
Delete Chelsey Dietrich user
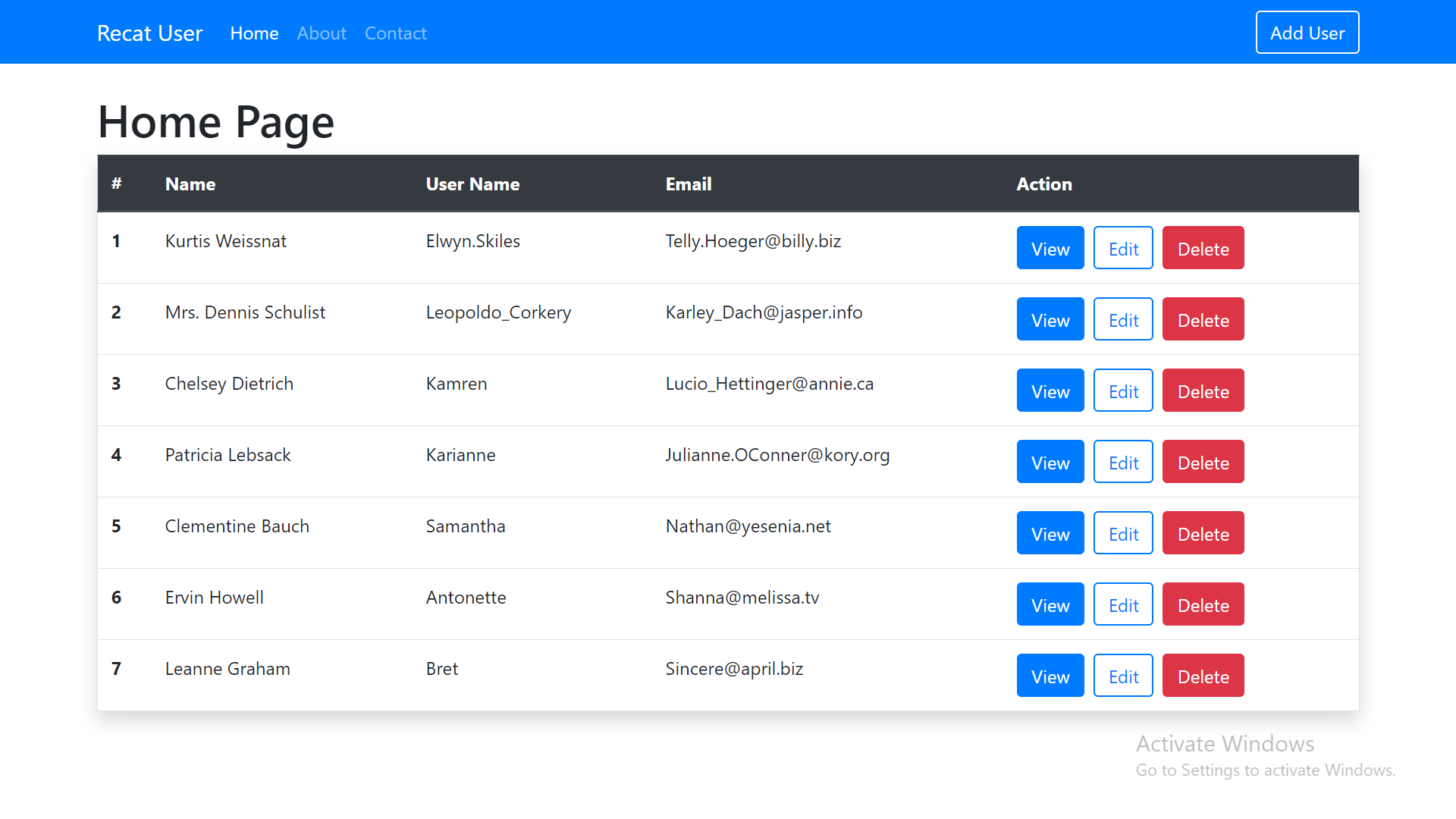[x=1202, y=391]
